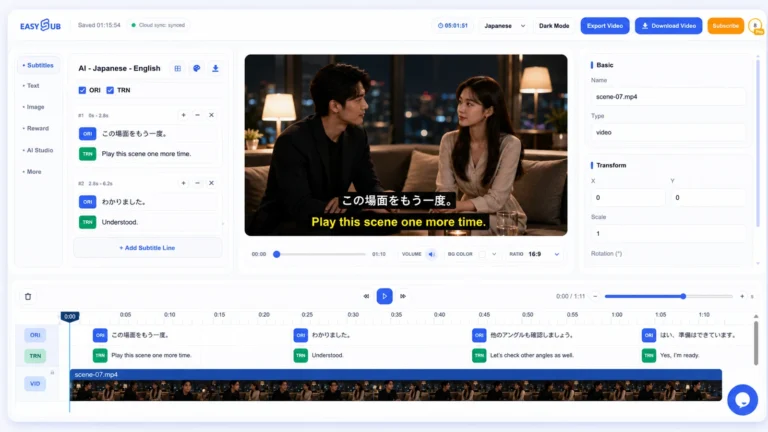
Task: Click the plus icon on subtitle #2
Action: pos(183,183)
